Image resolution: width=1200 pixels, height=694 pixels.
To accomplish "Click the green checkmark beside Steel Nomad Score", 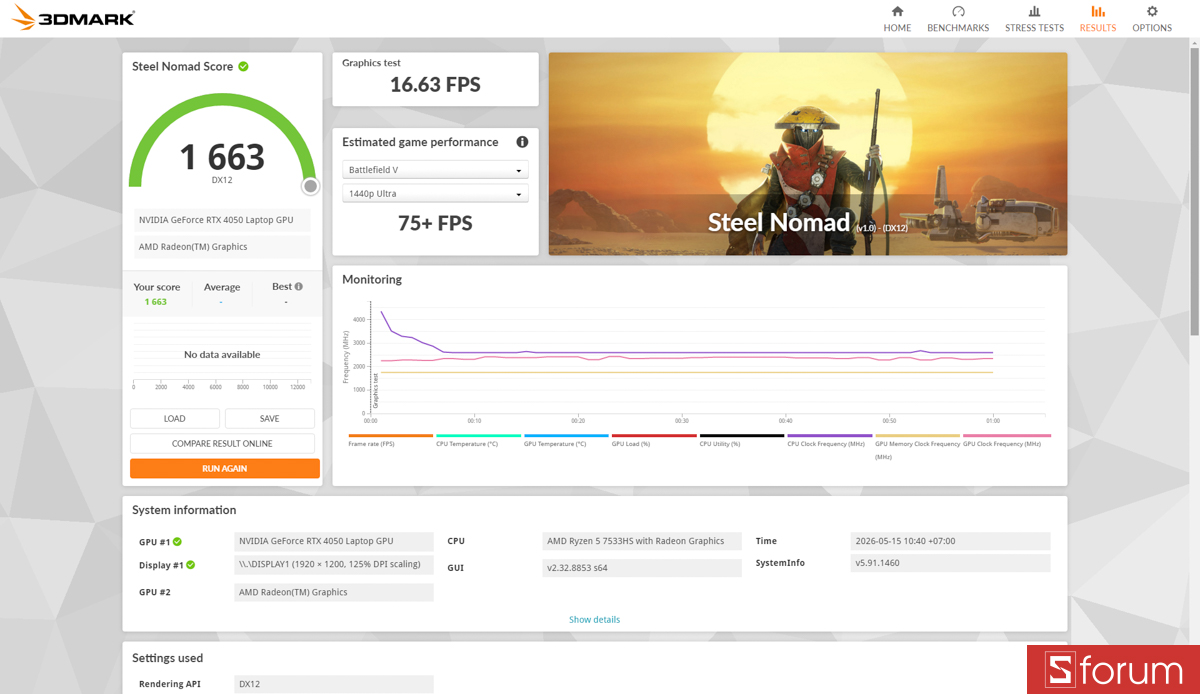I will coord(243,67).
